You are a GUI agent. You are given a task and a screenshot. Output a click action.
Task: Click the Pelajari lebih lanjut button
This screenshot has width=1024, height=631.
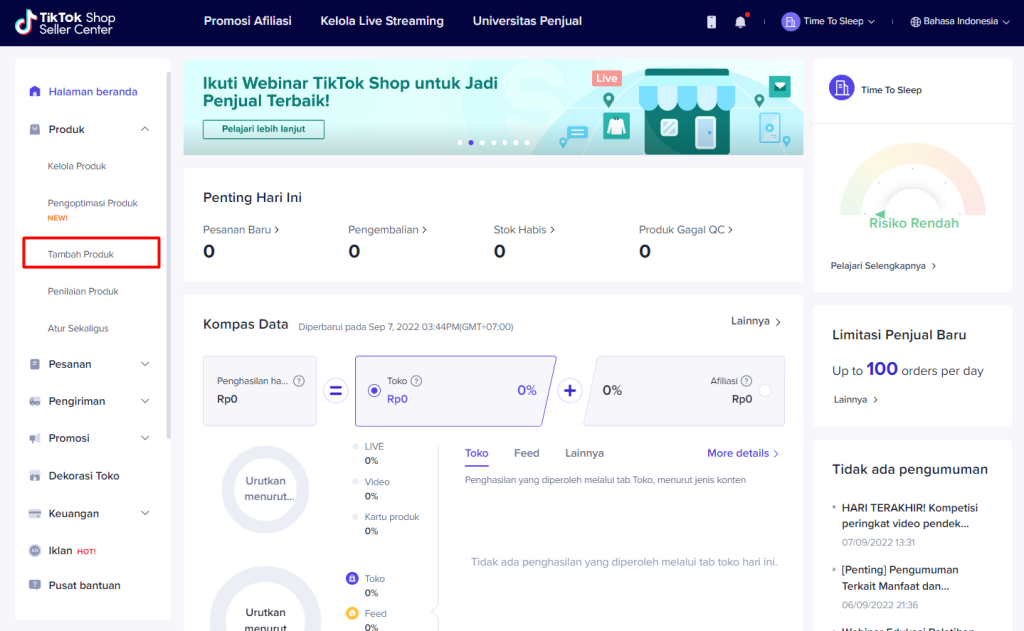(264, 129)
